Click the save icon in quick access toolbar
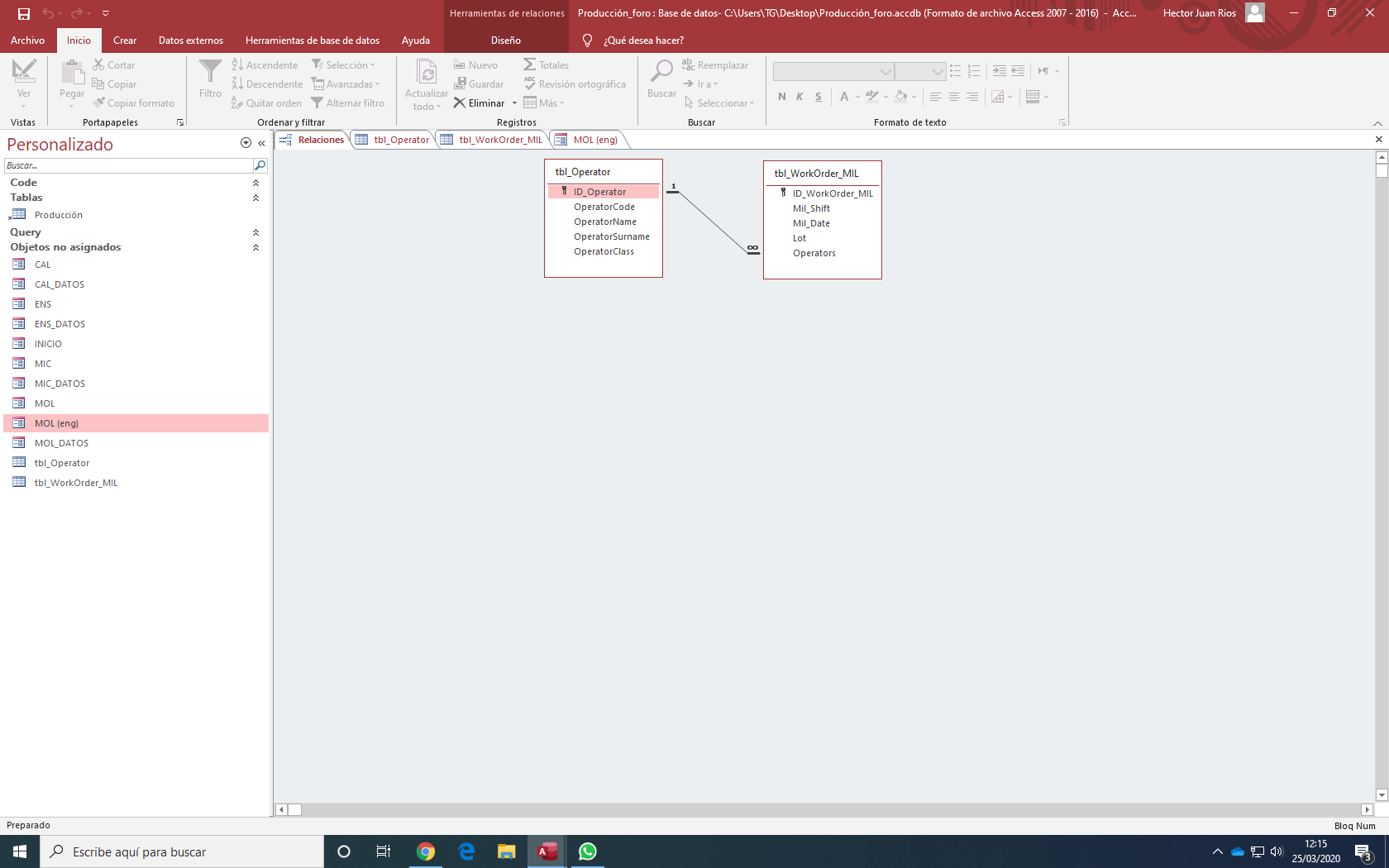 click(23, 13)
